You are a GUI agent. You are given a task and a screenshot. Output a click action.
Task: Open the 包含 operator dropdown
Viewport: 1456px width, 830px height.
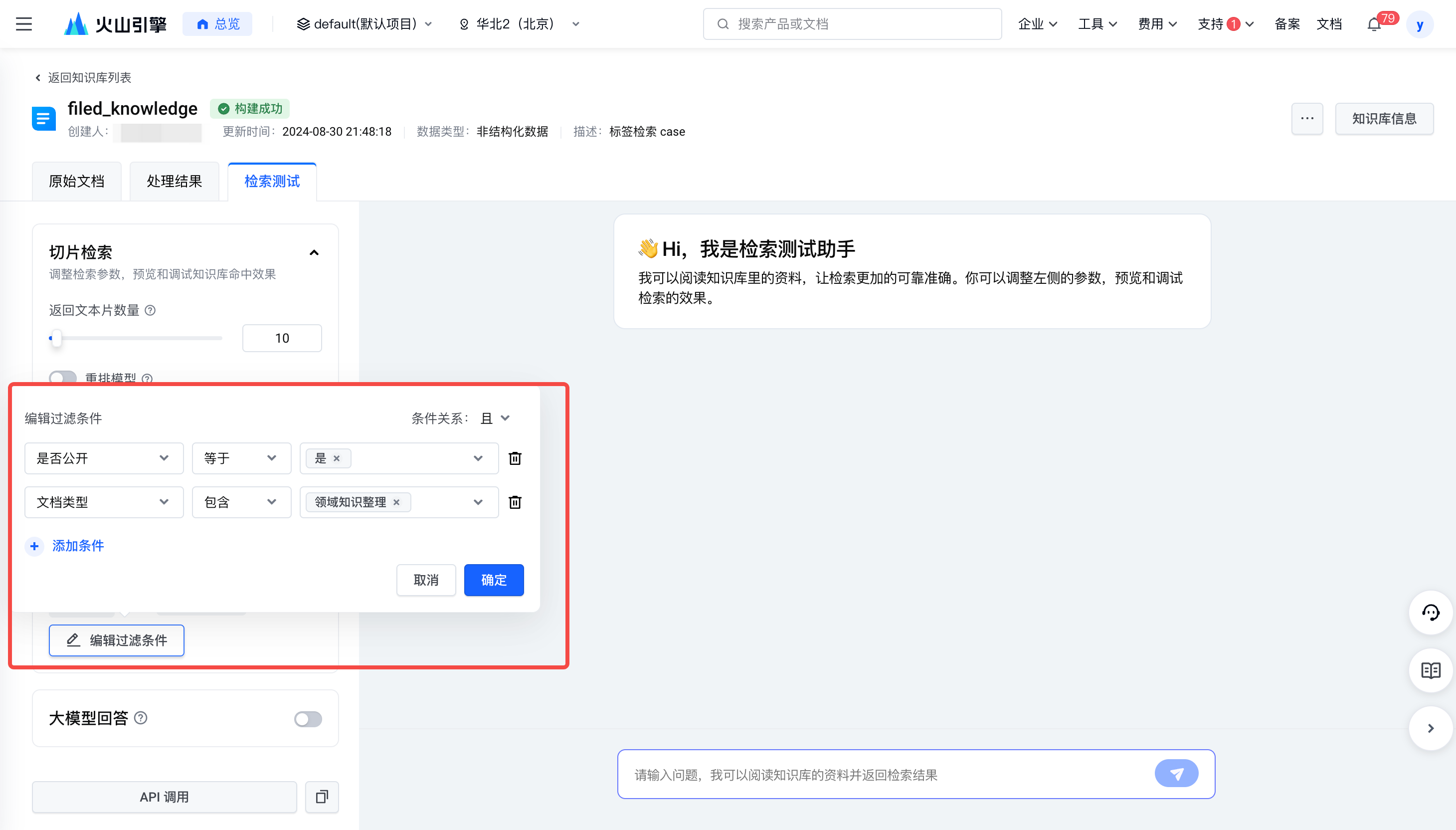[242, 502]
